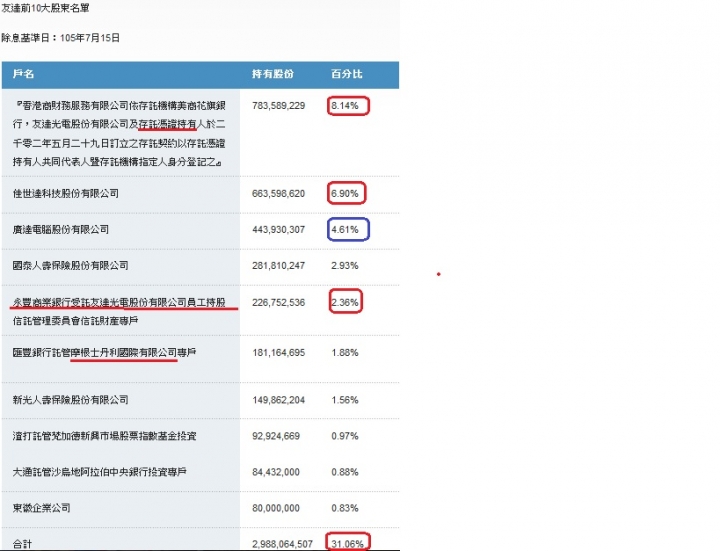720x551 pixels.
Task: Click the 持有股份 column header
Action: [273, 74]
